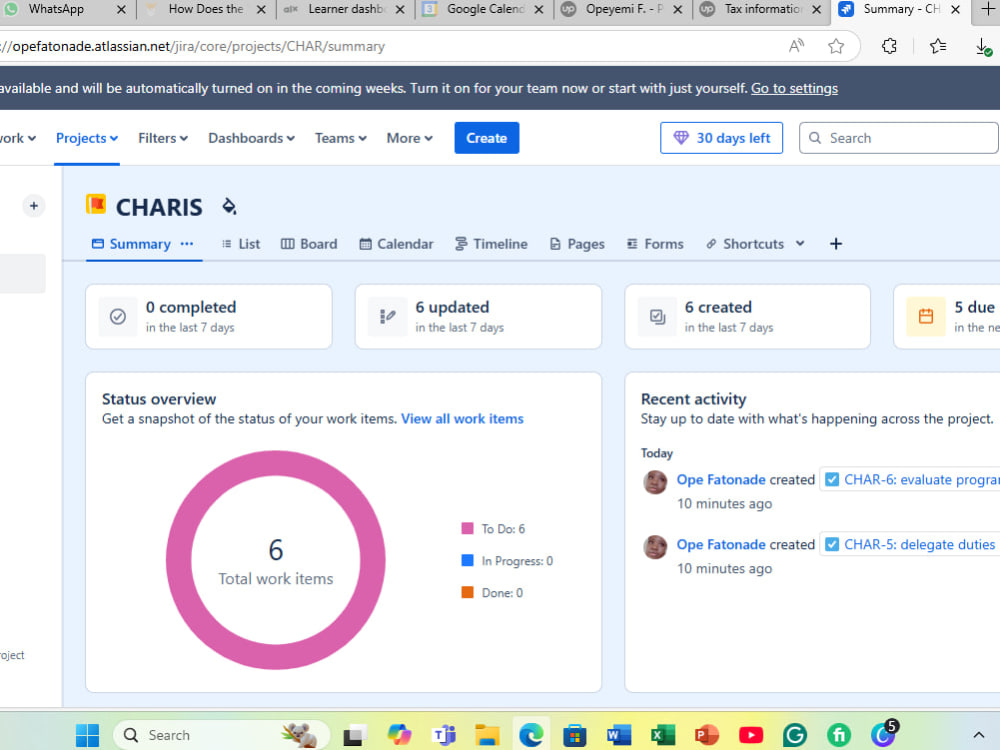Click the pink donut status chart
Image resolution: width=1000 pixels, height=750 pixels.
[x=276, y=560]
